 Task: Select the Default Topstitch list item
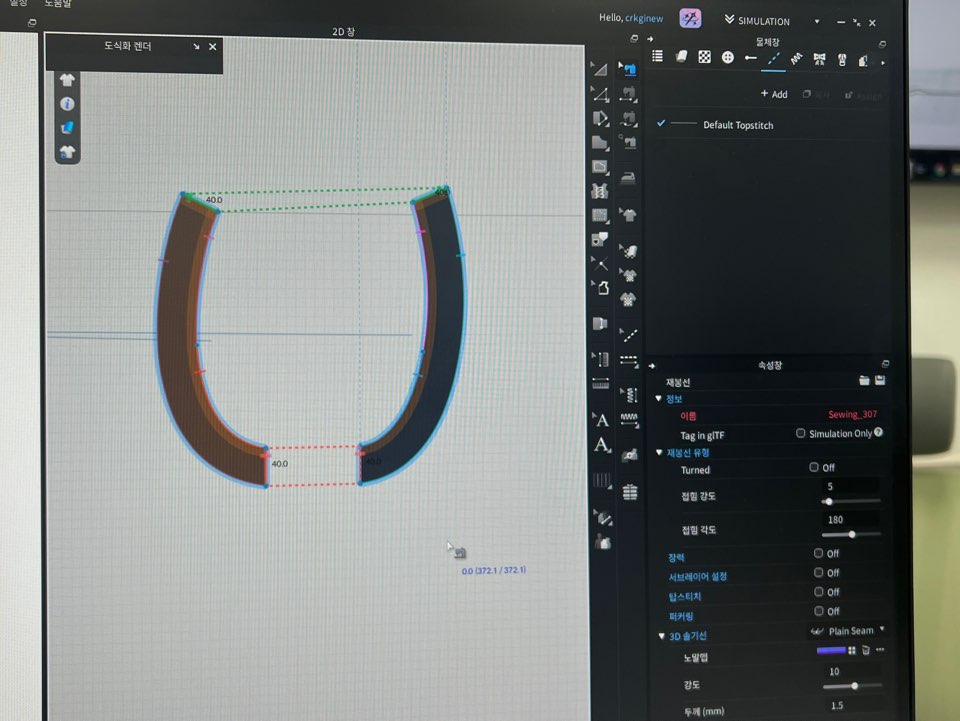click(x=737, y=125)
